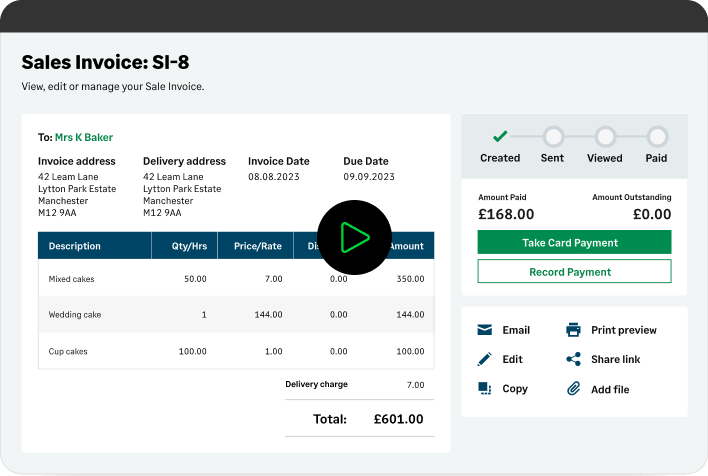Select the Paid status circle
The image size is (708, 476).
tap(656, 136)
